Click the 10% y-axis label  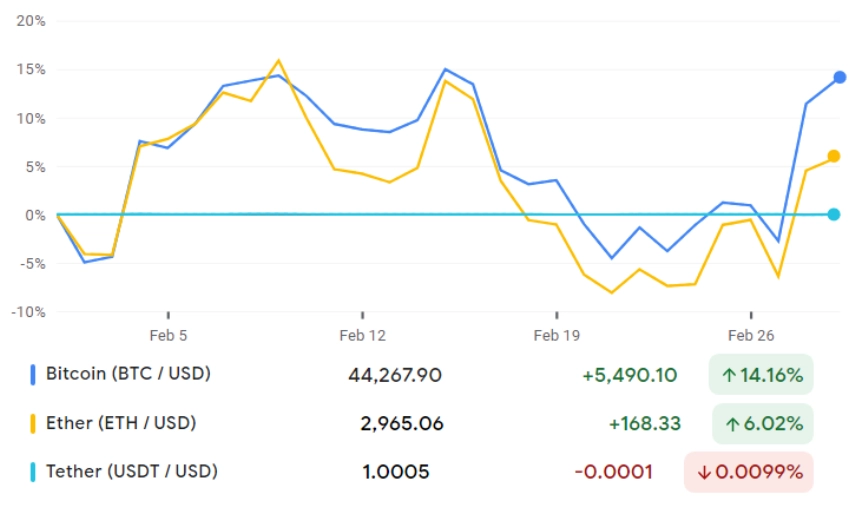[x=31, y=118]
